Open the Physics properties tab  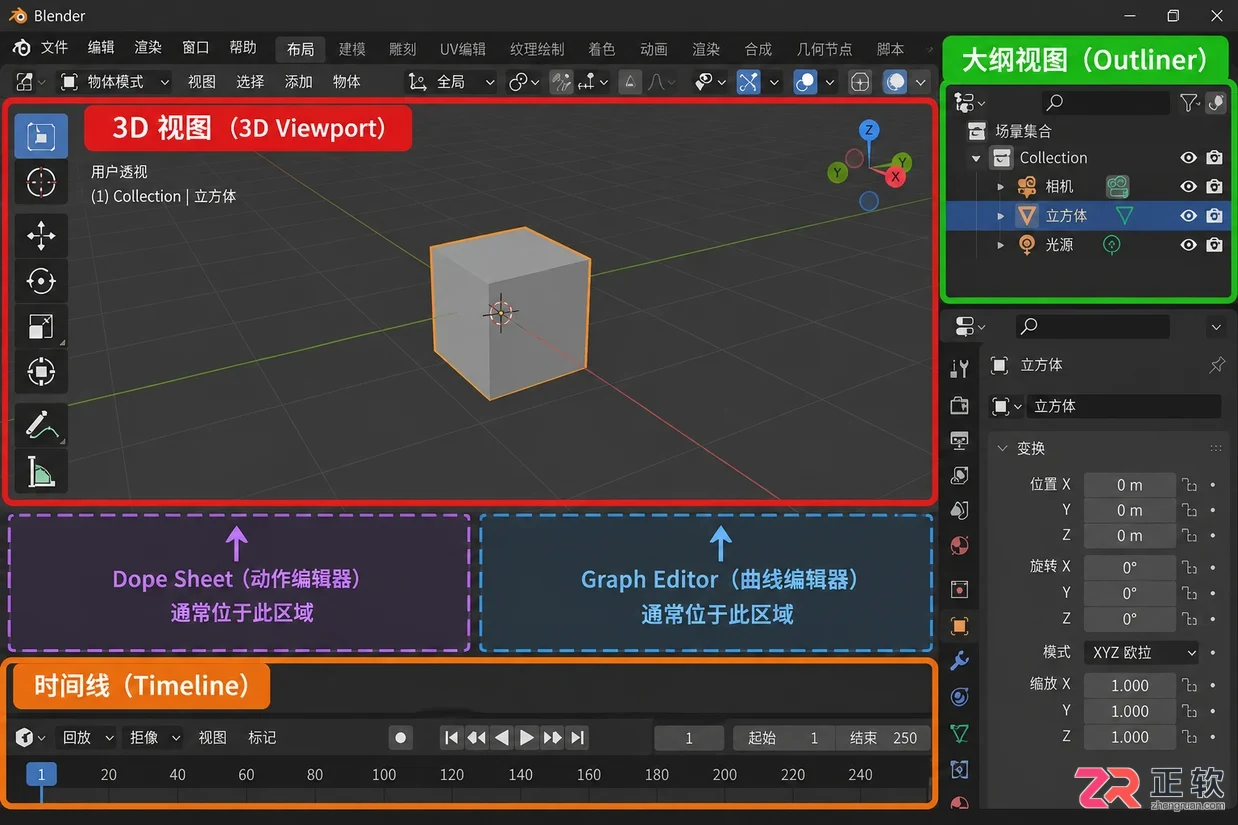959,697
